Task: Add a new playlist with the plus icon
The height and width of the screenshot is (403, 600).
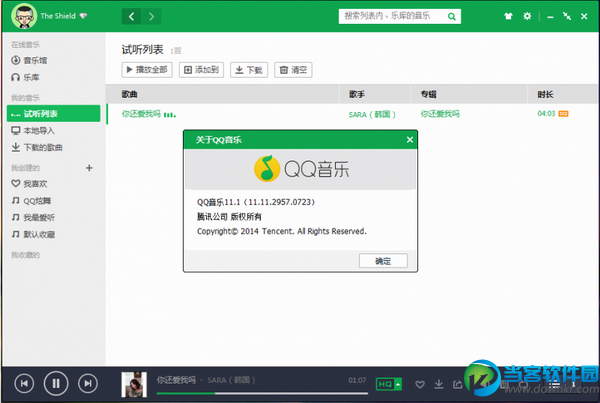Action: click(x=89, y=168)
